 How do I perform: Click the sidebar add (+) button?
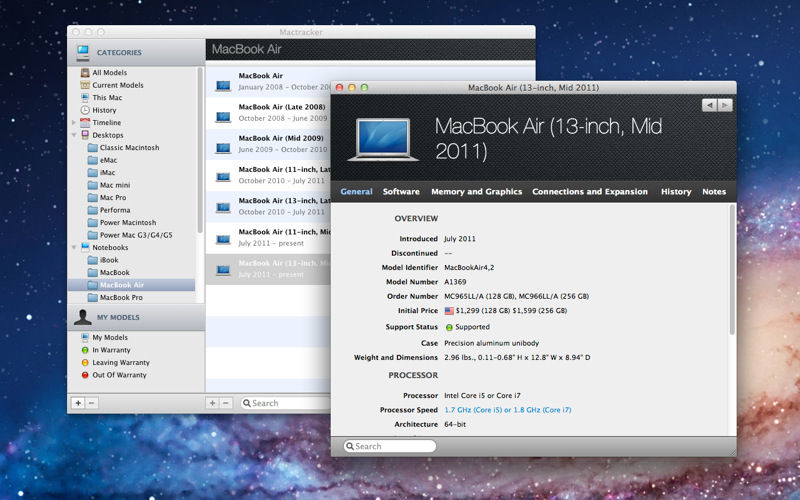(78, 403)
